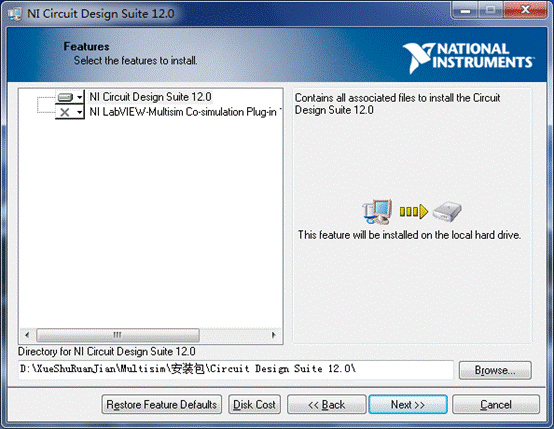Click the hard drive icon in the description pane

click(447, 212)
